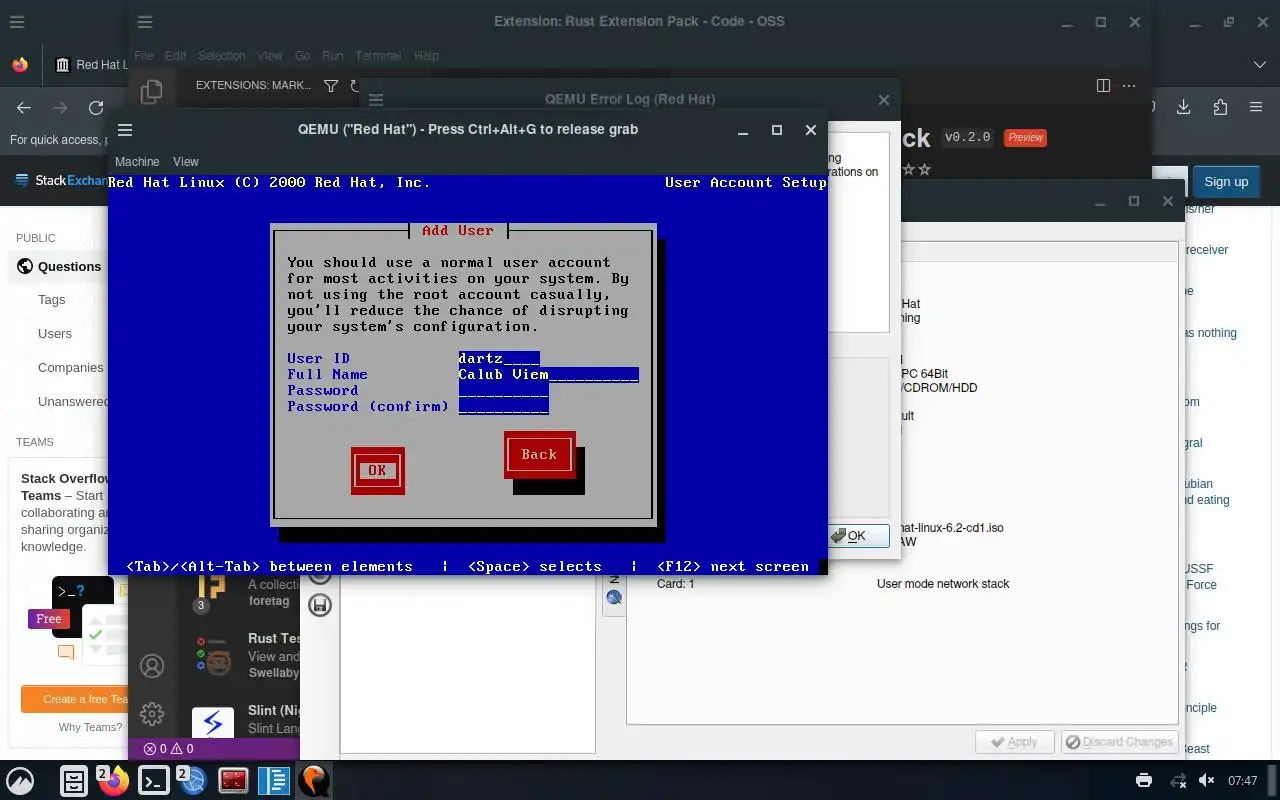This screenshot has width=1280, height=800.
Task: Click the printer tray icon
Action: pos(1144,781)
